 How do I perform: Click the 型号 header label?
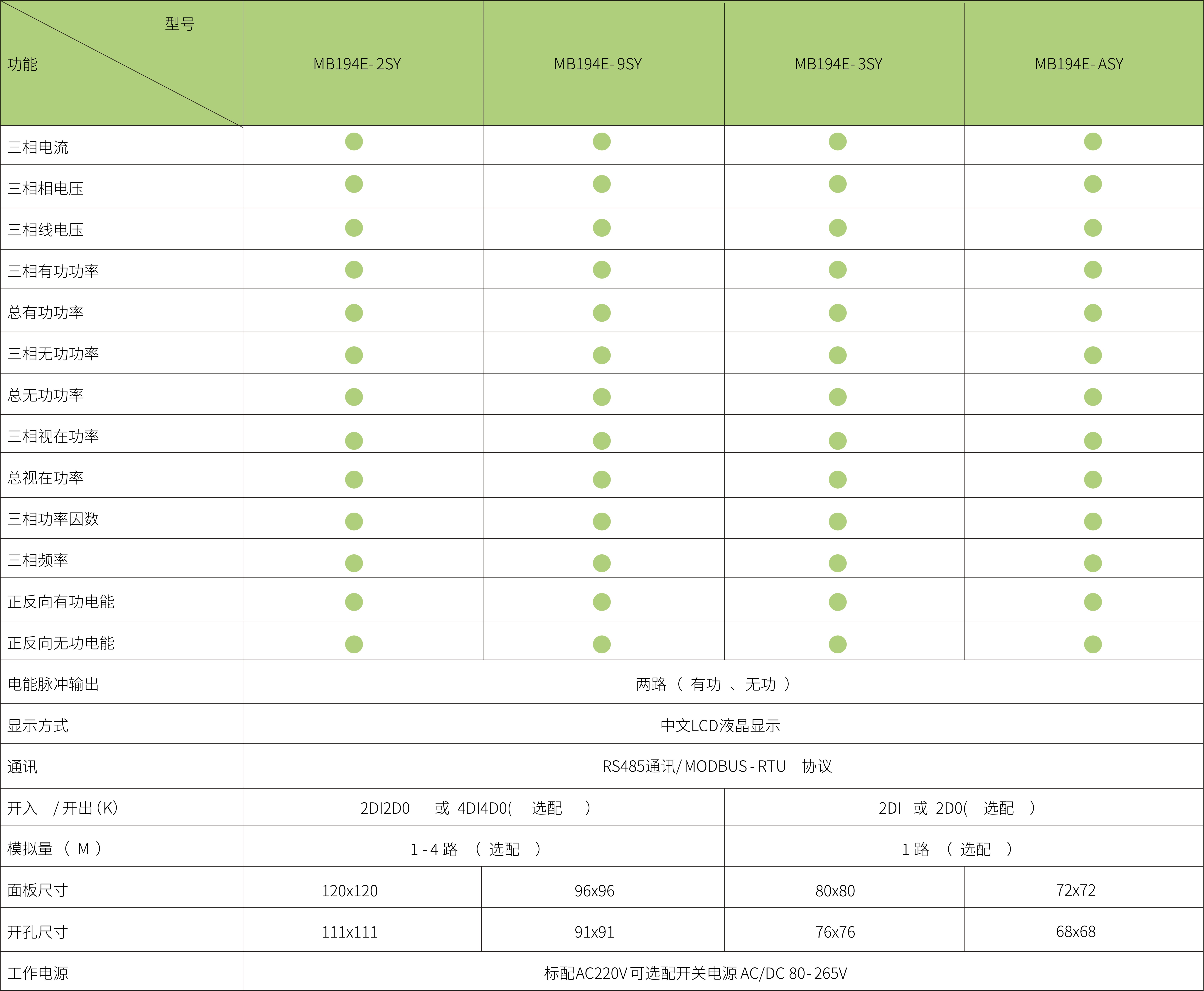(180, 24)
